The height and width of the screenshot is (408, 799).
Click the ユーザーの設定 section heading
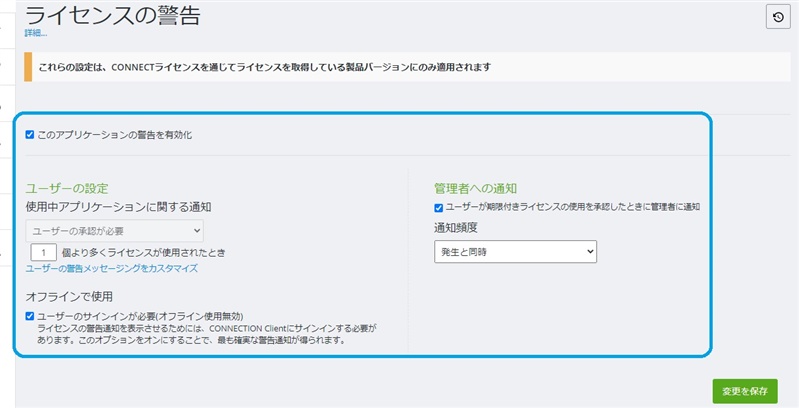[67, 188]
